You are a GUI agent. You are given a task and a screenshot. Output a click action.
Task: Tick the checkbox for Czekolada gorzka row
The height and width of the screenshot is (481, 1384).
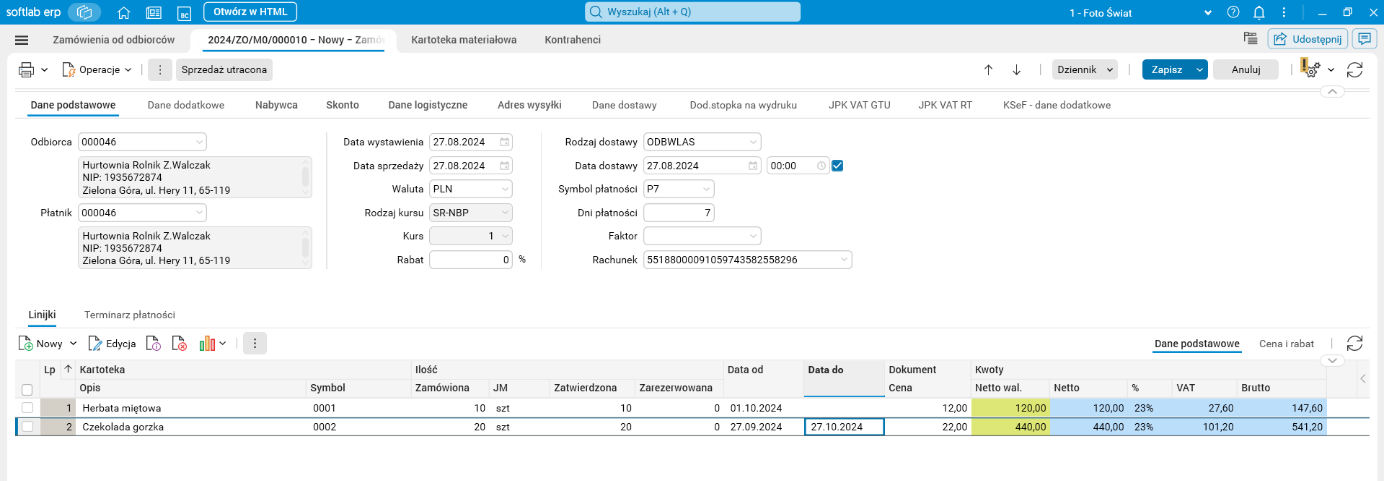(27, 427)
